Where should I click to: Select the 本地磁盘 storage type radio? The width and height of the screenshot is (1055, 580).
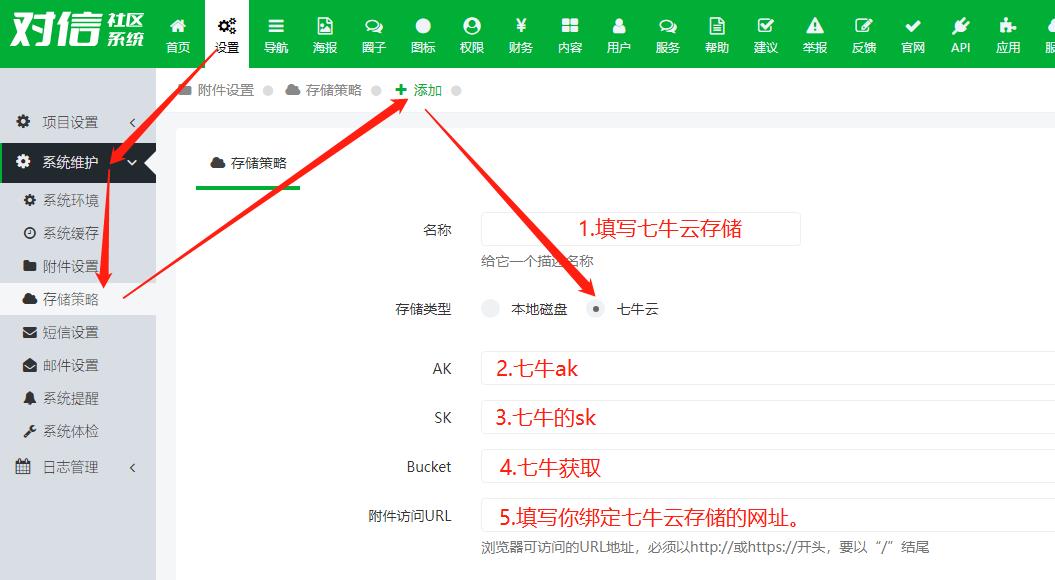tap(490, 309)
